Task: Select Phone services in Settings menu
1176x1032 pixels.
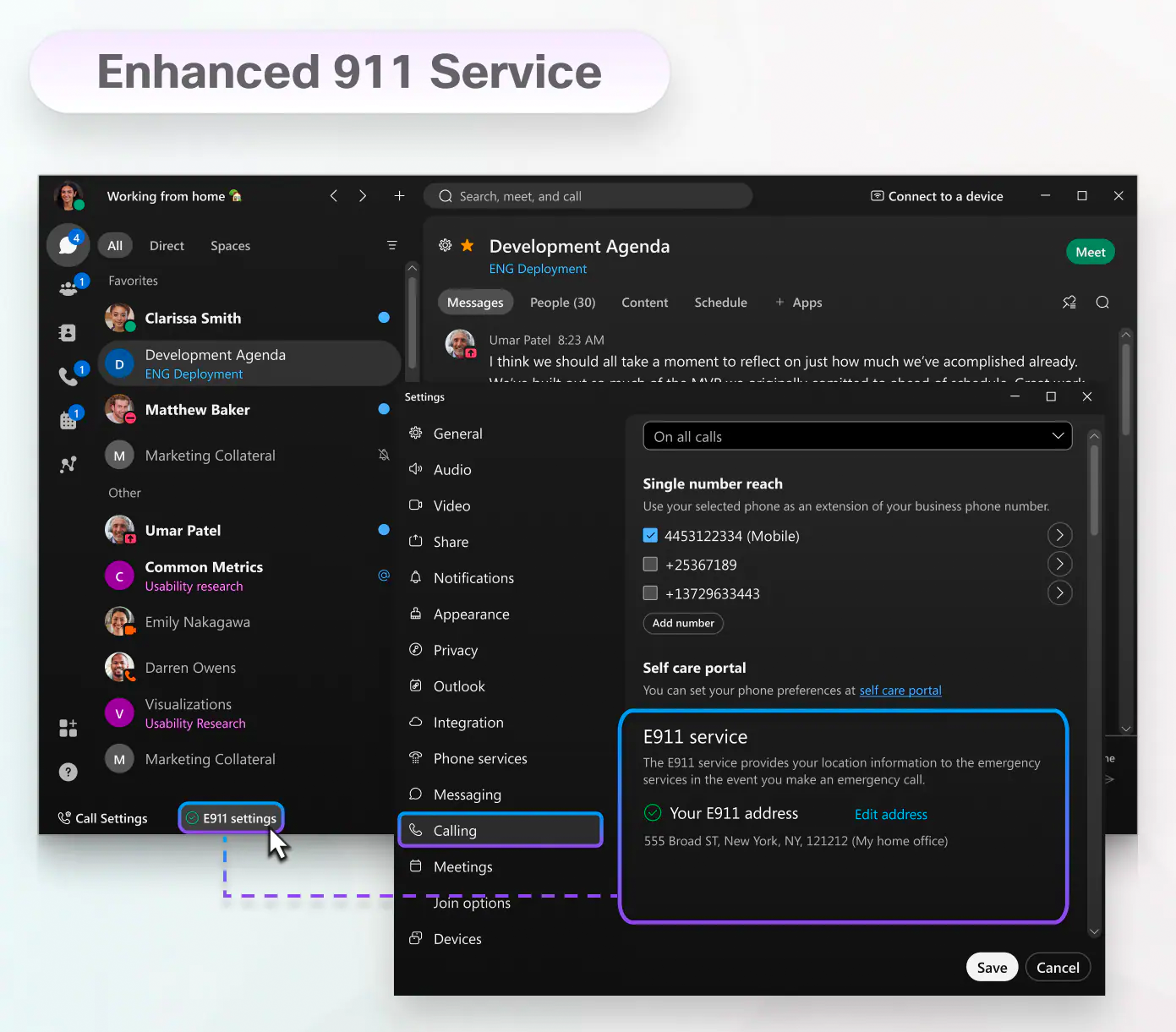Action: (479, 759)
